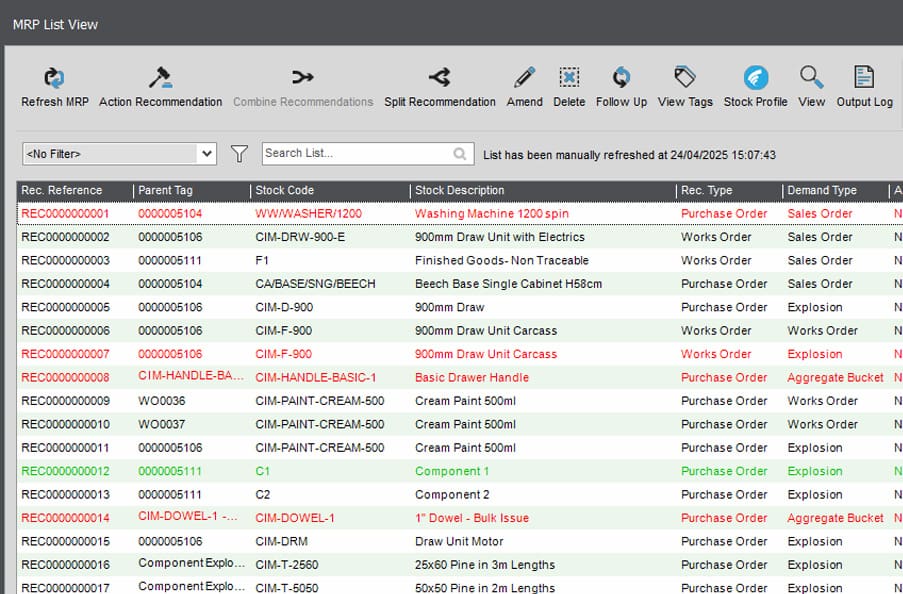Click the View magnifier icon
This screenshot has height=594, width=903.
[x=811, y=77]
